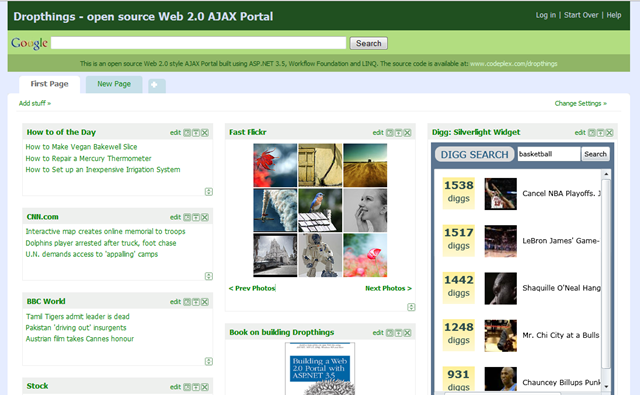
Task: Expand the Add stuff panel
Action: (35, 103)
